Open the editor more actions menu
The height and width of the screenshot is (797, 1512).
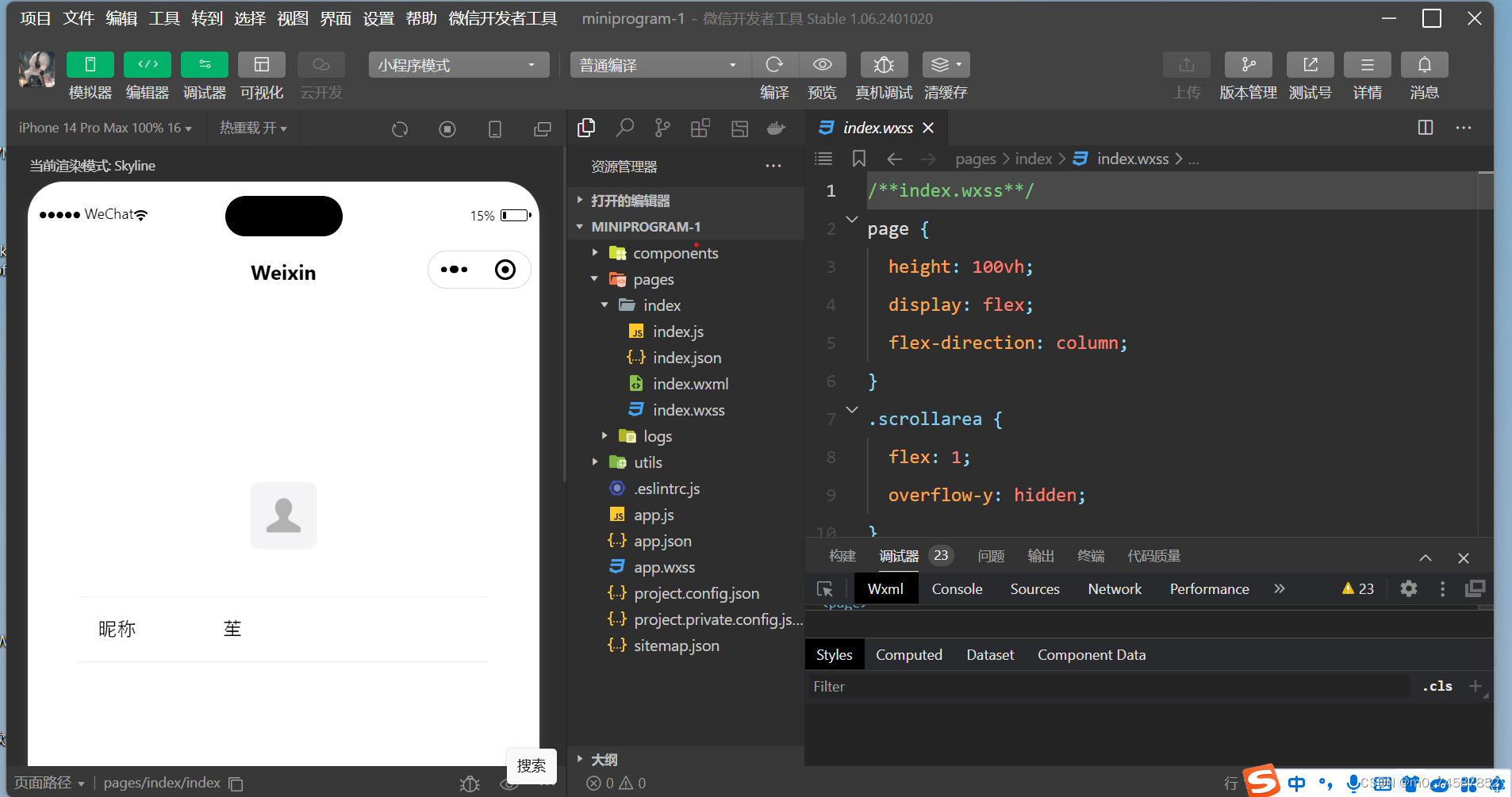click(1464, 128)
